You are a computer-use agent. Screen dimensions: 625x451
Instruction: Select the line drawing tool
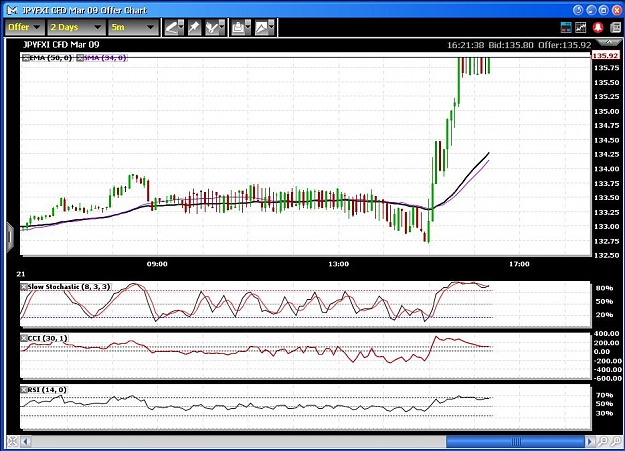[171, 28]
